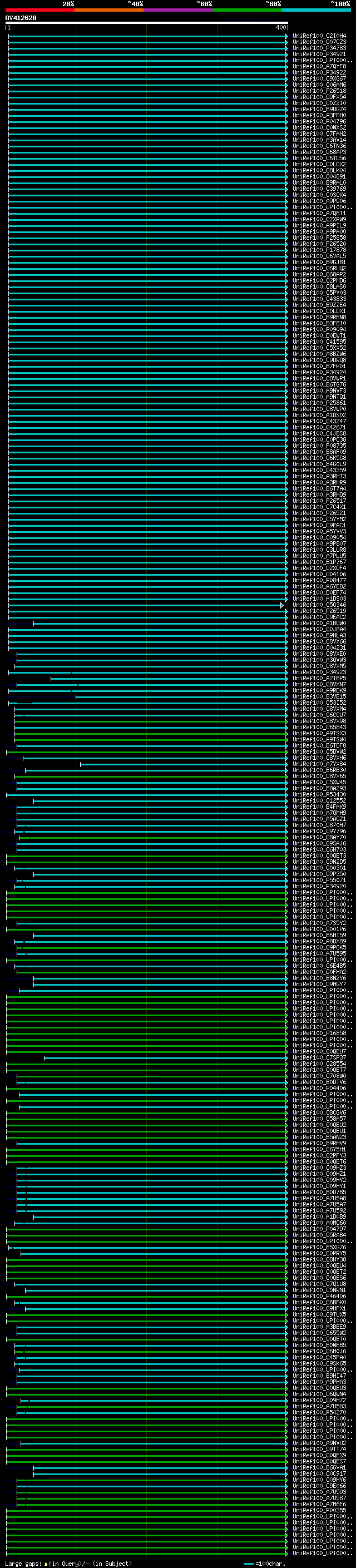This screenshot has height=1568, width=356.
Task: Select the UniRef100_B5XG76 label
Action: 319,1248
